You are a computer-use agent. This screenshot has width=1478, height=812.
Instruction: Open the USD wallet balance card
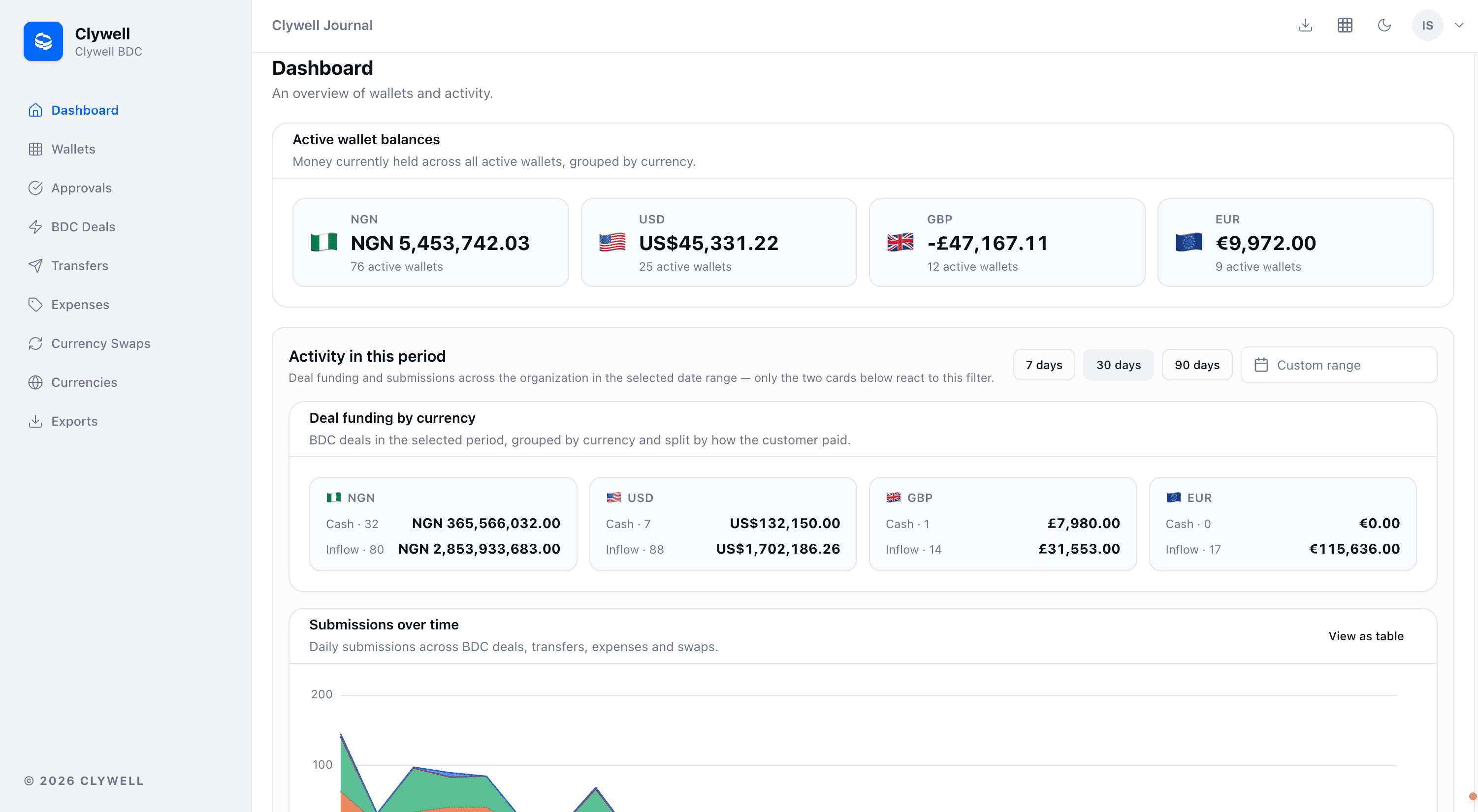click(x=718, y=243)
